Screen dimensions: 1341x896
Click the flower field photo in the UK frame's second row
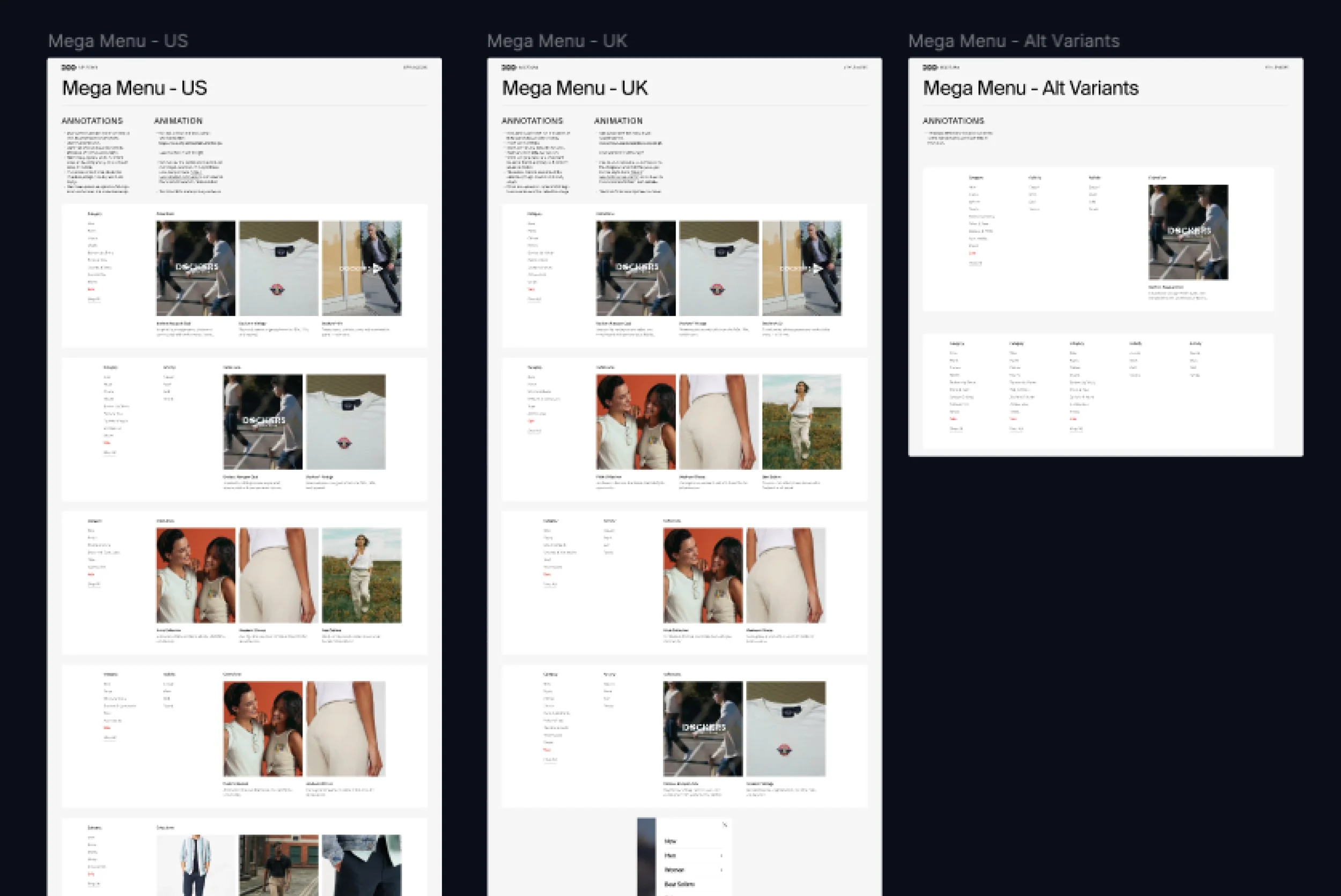tap(801, 421)
